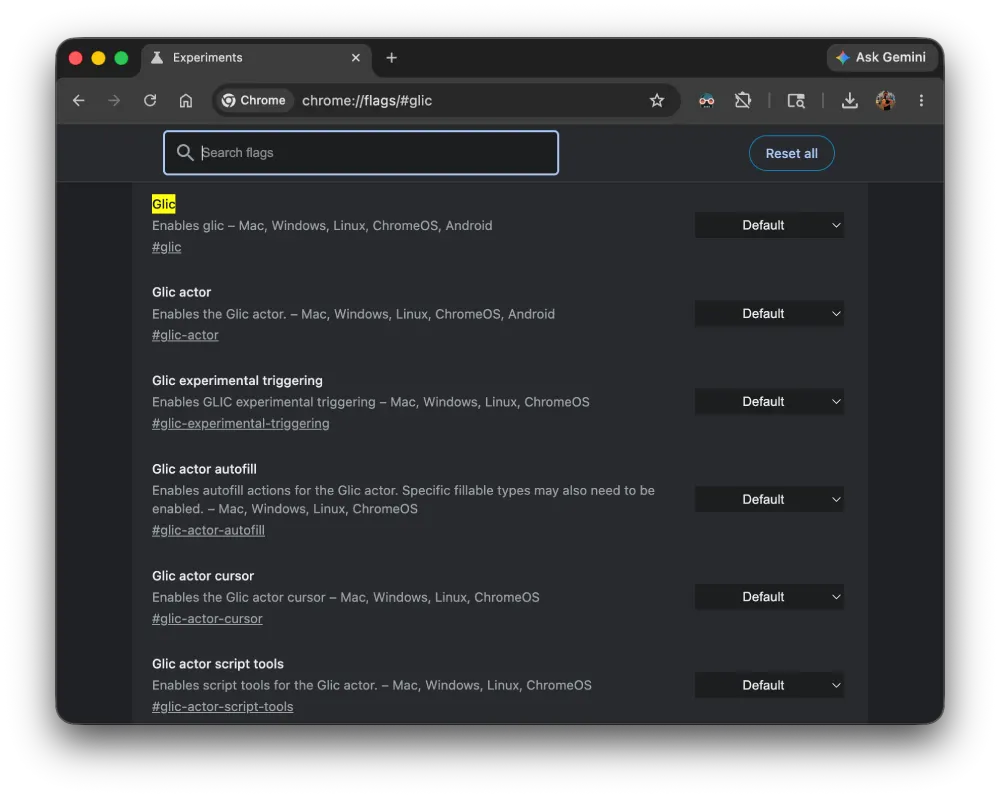Click the Glic actor autofill heading
The image size is (1000, 798).
(x=204, y=469)
